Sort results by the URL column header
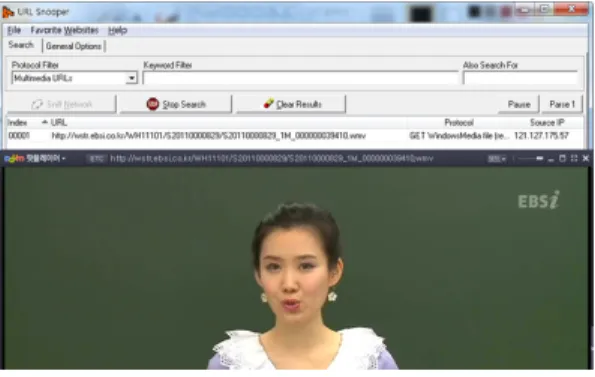The height and width of the screenshot is (377, 595). click(59, 123)
